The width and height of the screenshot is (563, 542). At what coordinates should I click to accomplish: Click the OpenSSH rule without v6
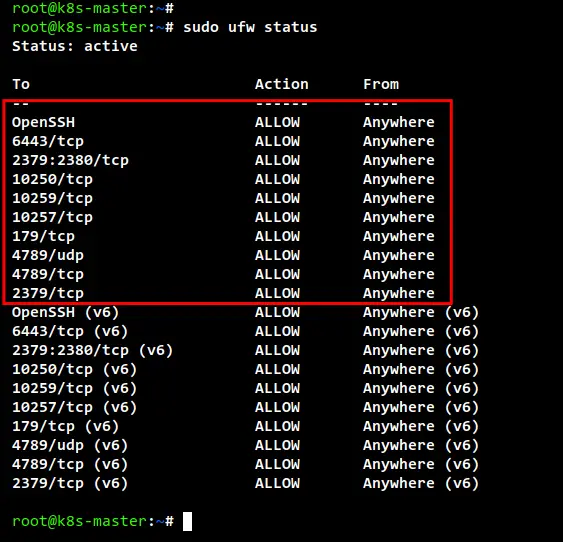43,122
